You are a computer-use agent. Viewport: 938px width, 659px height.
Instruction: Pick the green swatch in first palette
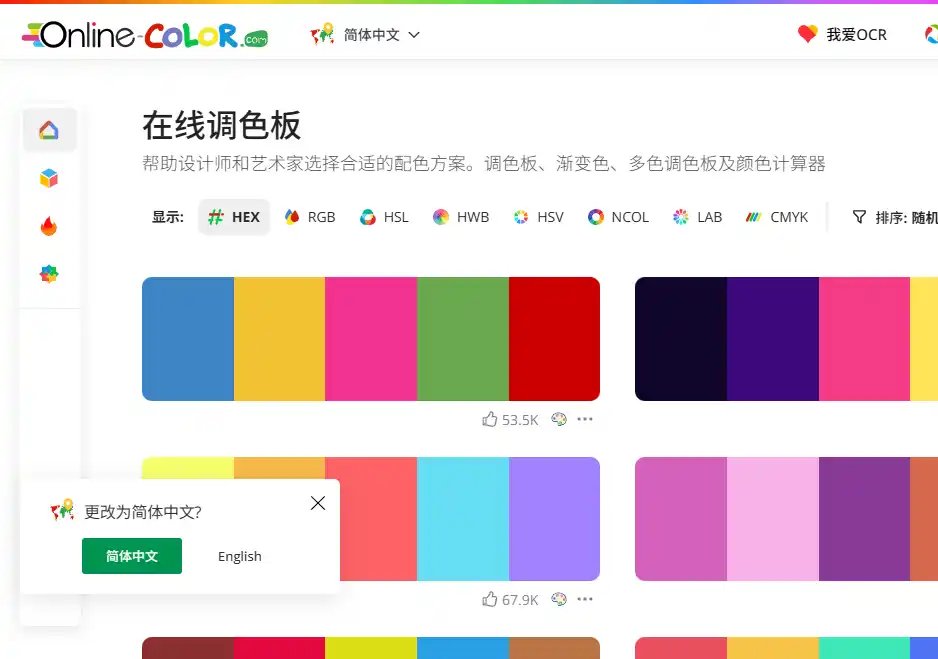[x=463, y=339]
